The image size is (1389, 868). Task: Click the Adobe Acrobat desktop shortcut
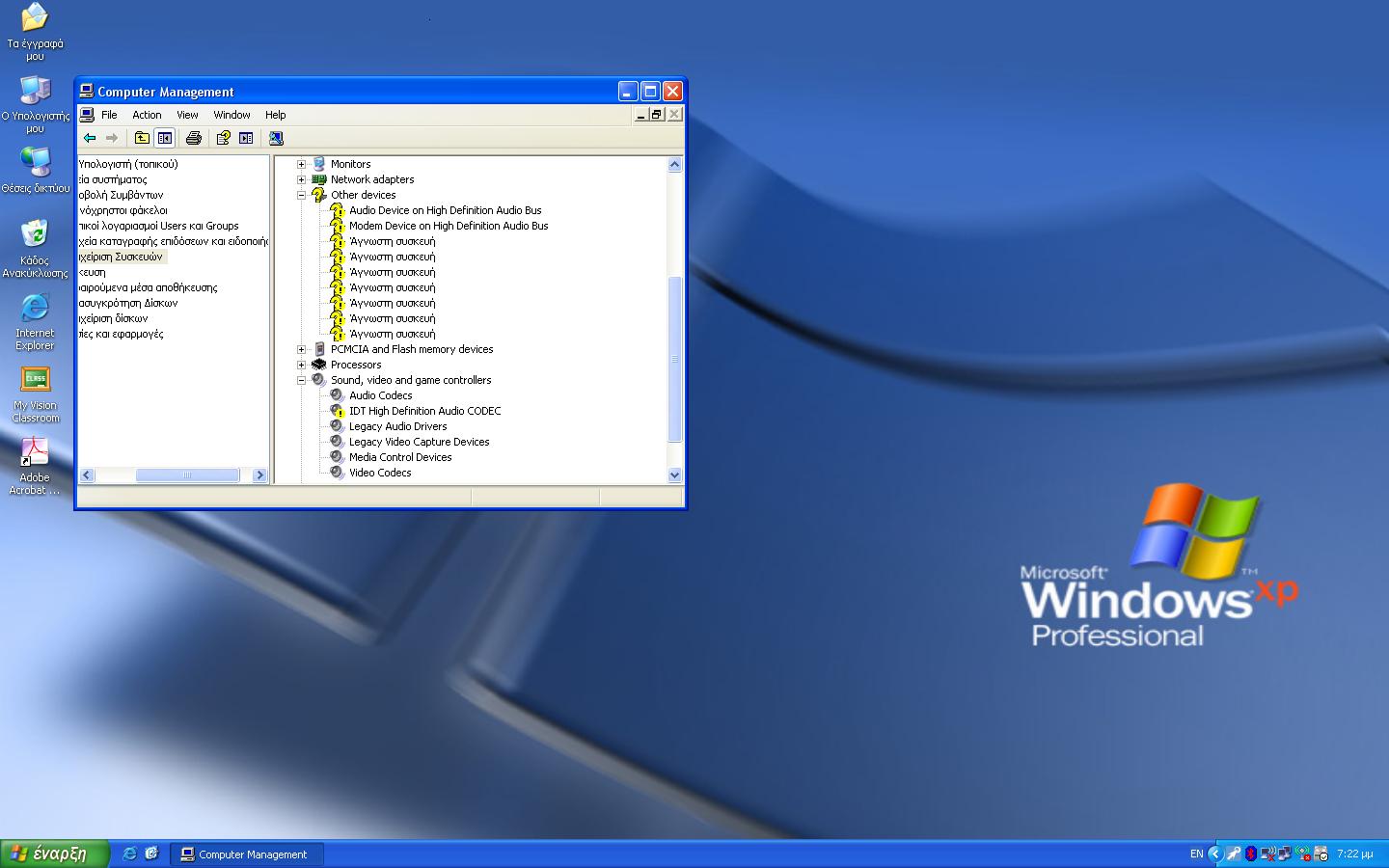[35, 466]
